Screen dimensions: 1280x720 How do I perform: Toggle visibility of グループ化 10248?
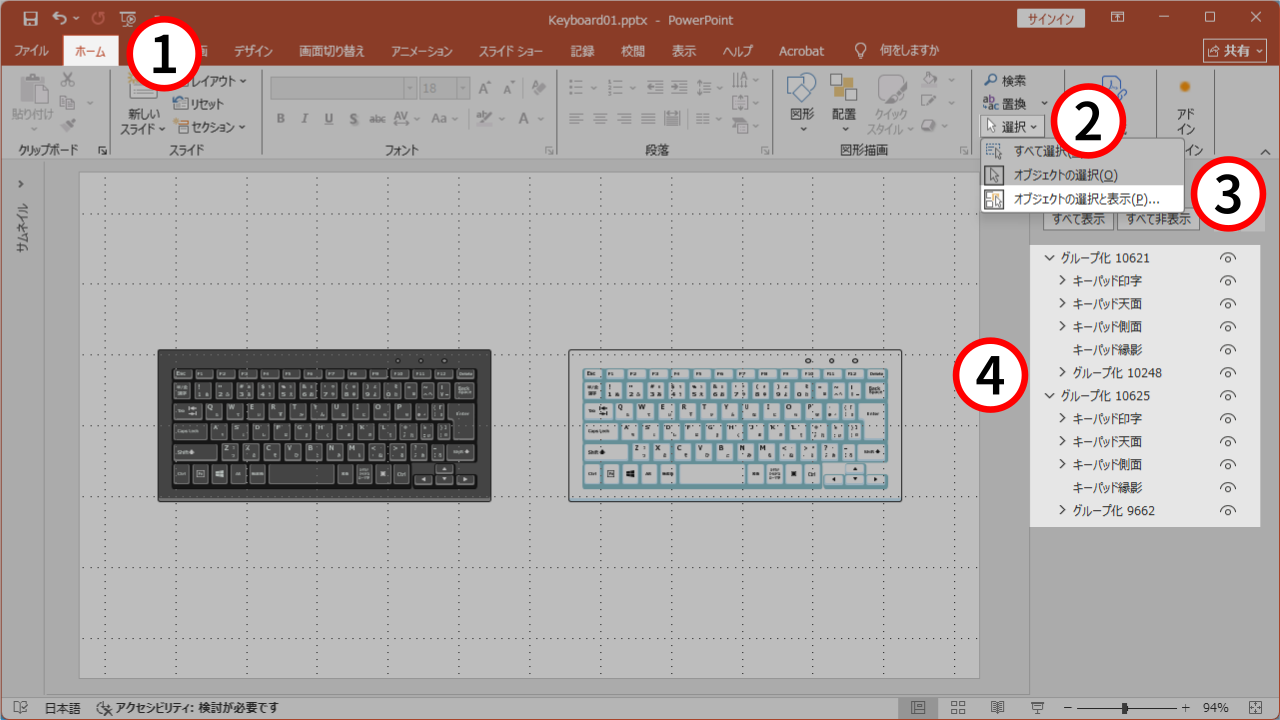point(1228,373)
